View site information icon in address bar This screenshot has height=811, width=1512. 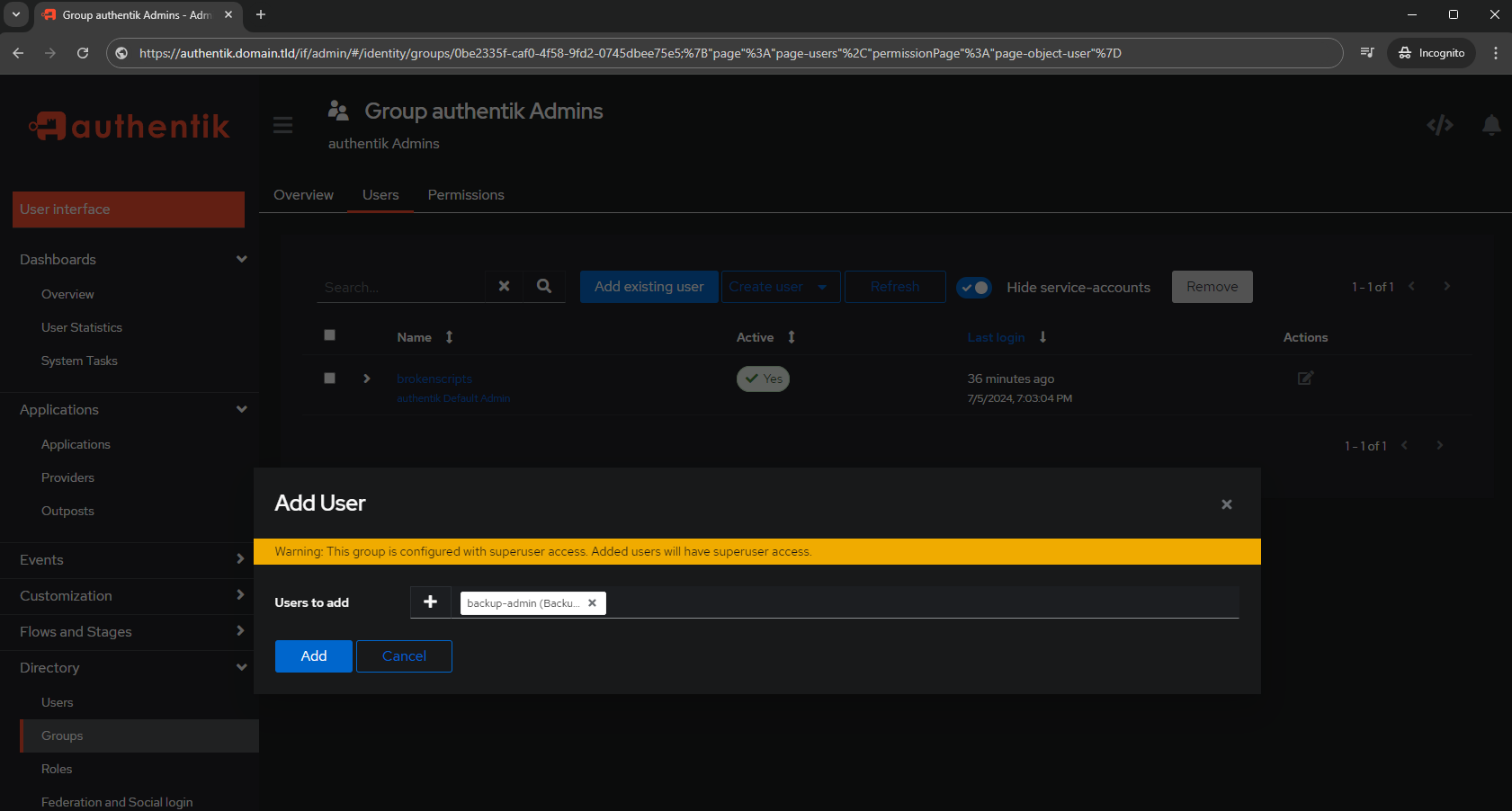pyautogui.click(x=121, y=53)
